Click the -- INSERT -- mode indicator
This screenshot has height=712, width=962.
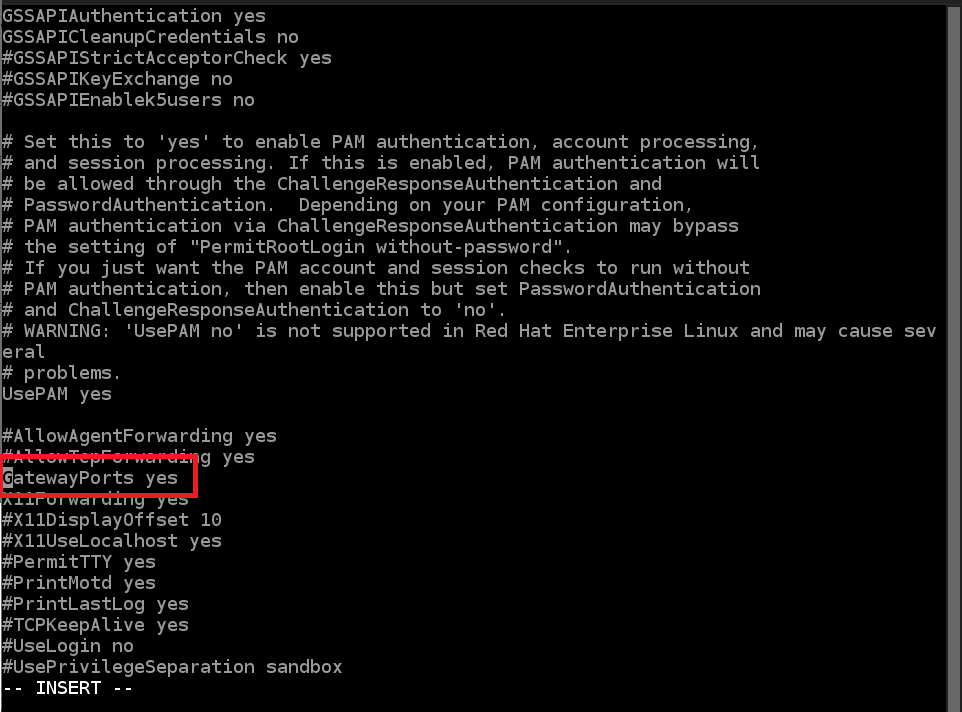[x=68, y=688]
